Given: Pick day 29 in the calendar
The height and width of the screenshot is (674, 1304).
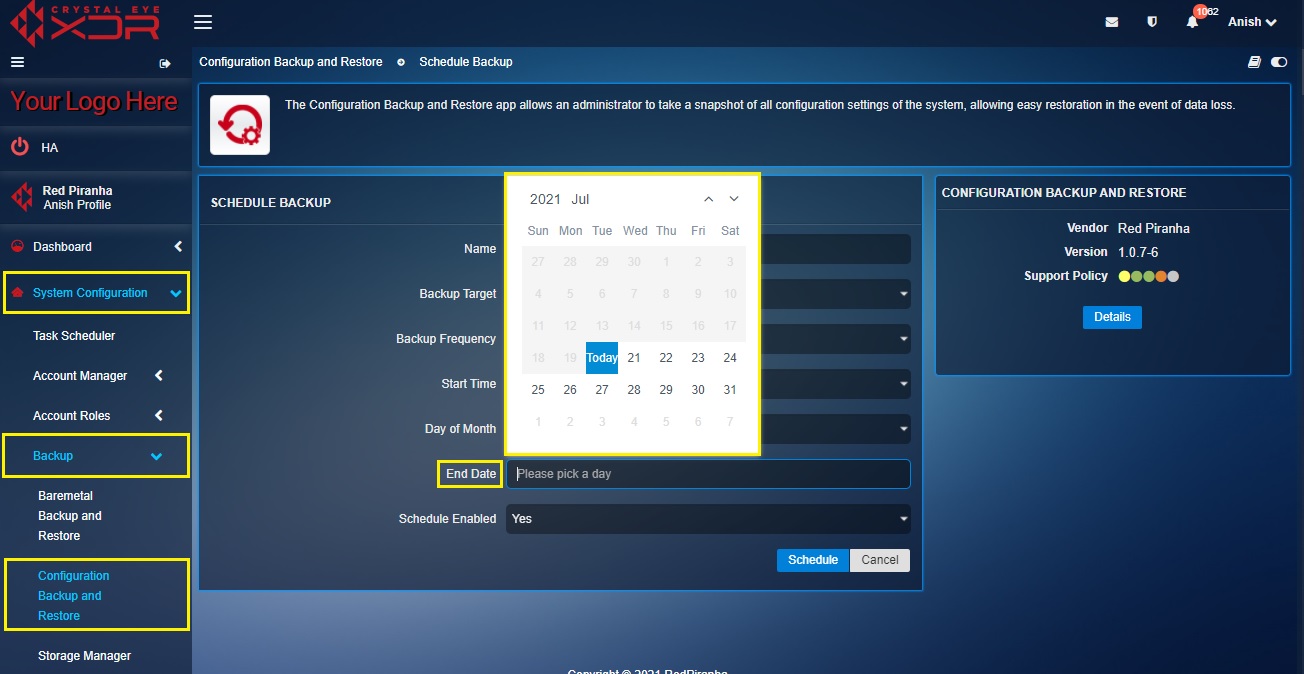Looking at the screenshot, I should coord(666,390).
